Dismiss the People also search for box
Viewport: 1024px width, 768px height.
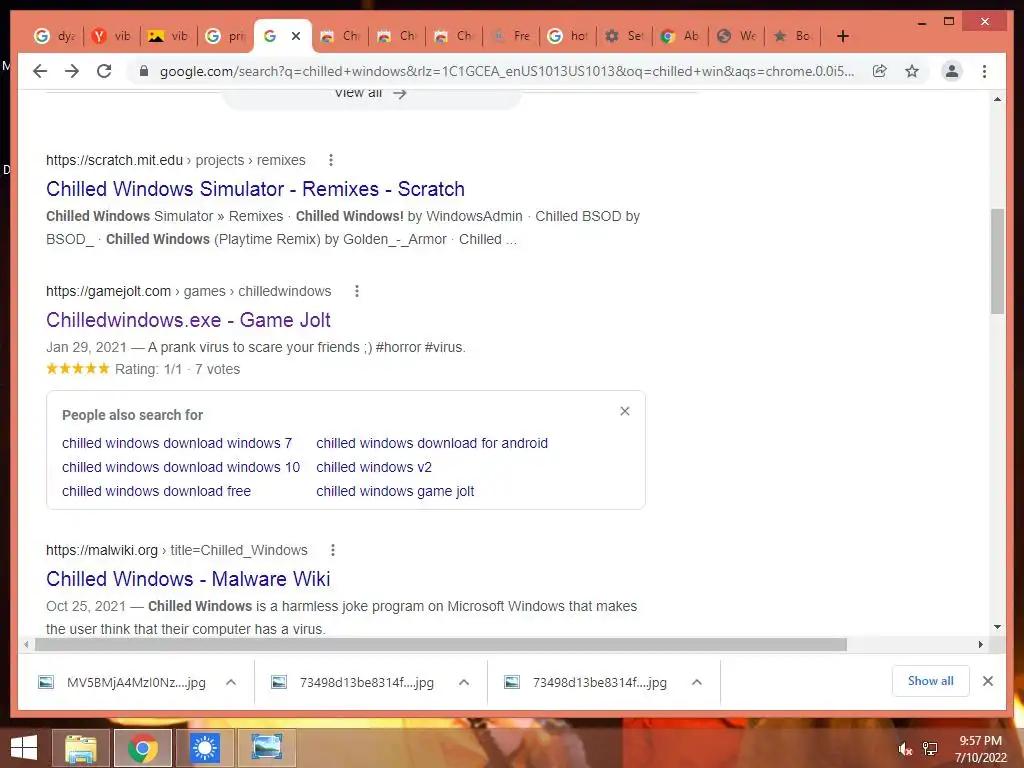point(625,411)
